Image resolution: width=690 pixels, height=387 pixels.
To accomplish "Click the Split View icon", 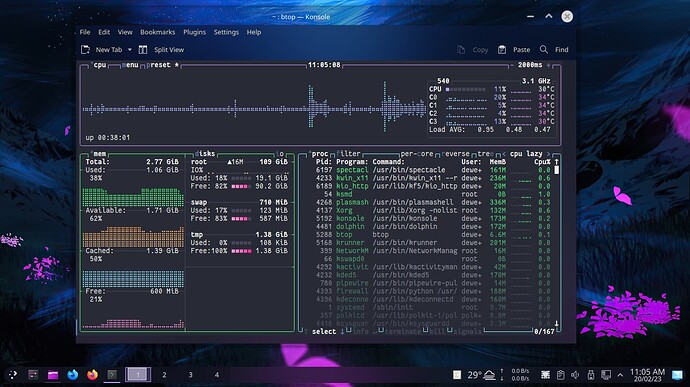I will 143,50.
